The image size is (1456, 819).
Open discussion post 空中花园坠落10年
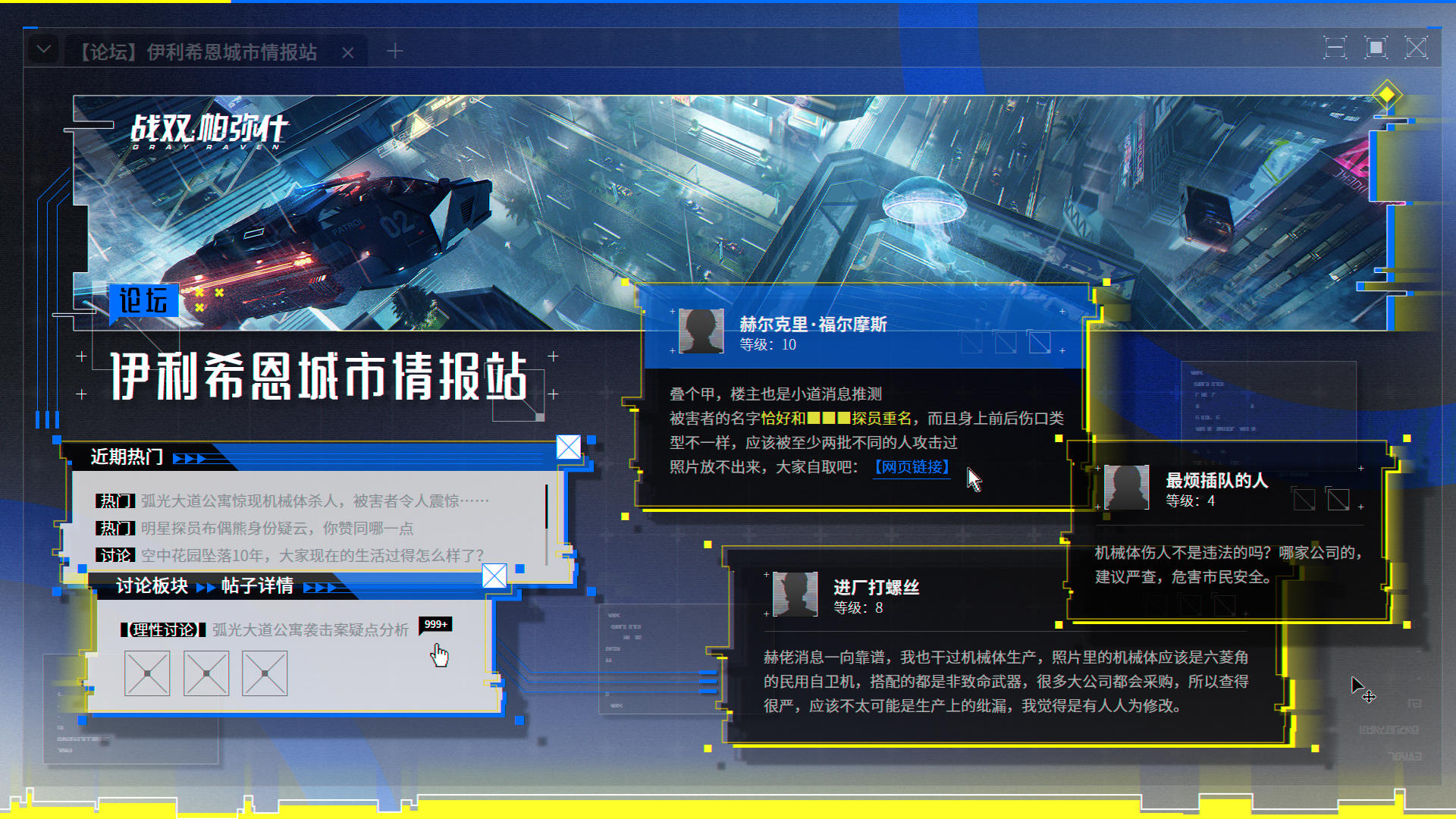click(x=312, y=555)
